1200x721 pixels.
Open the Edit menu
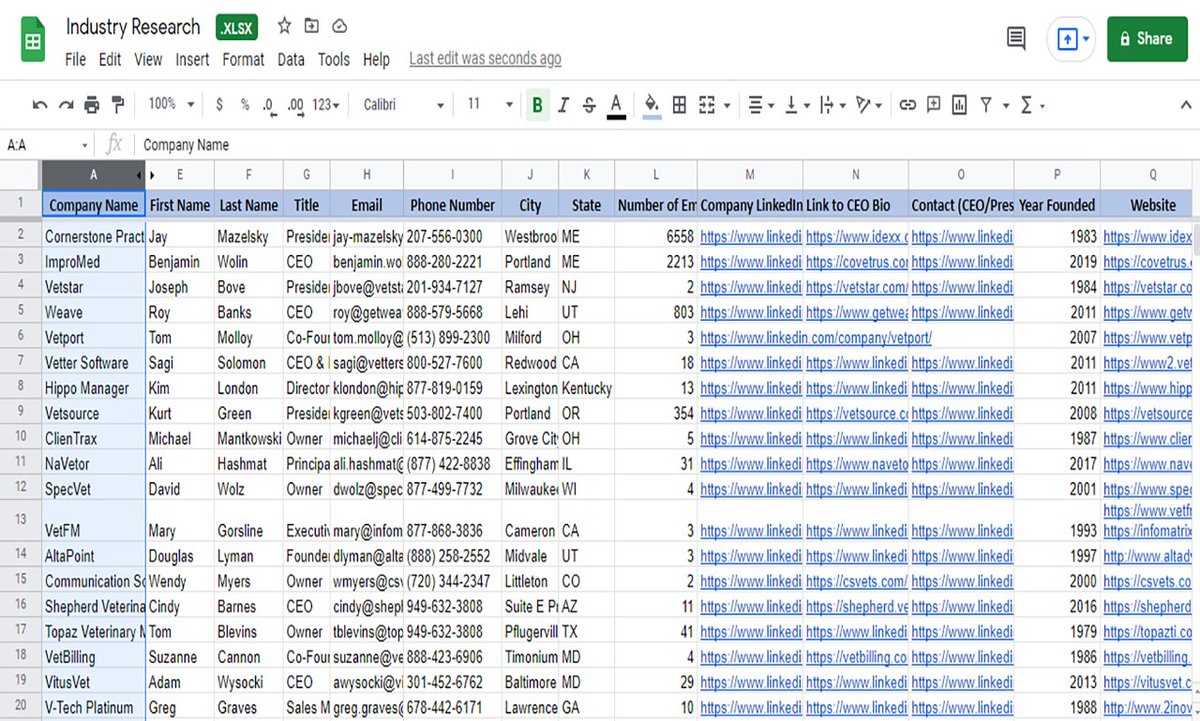pyautogui.click(x=109, y=60)
